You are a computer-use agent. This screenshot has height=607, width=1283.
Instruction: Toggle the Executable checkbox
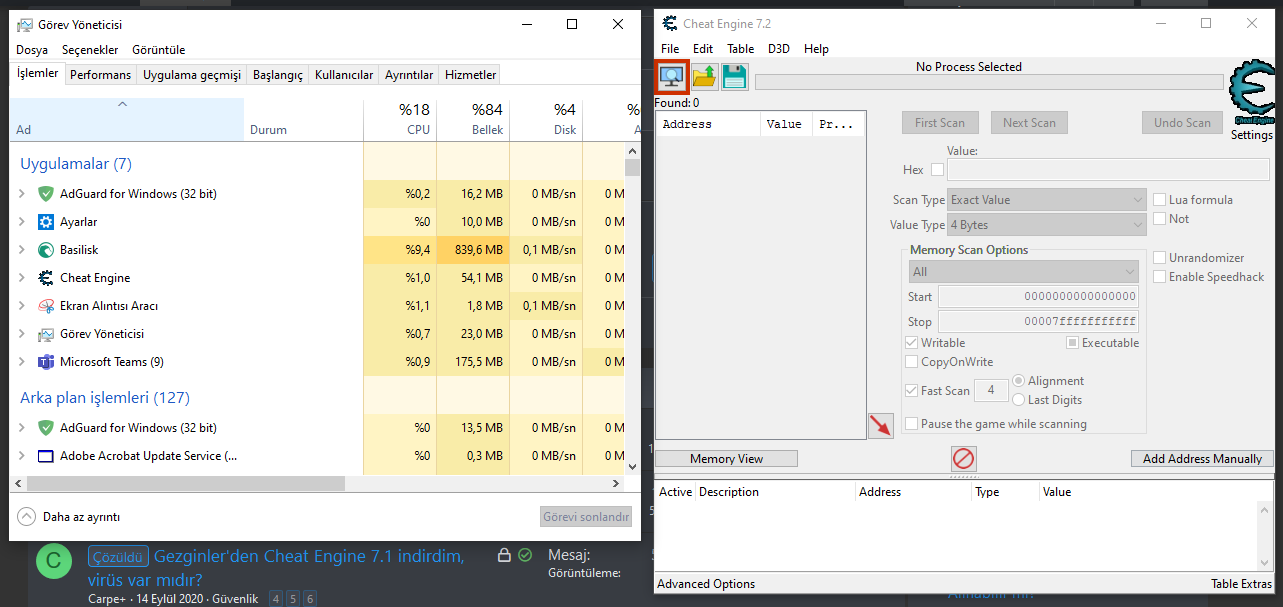coord(1072,343)
